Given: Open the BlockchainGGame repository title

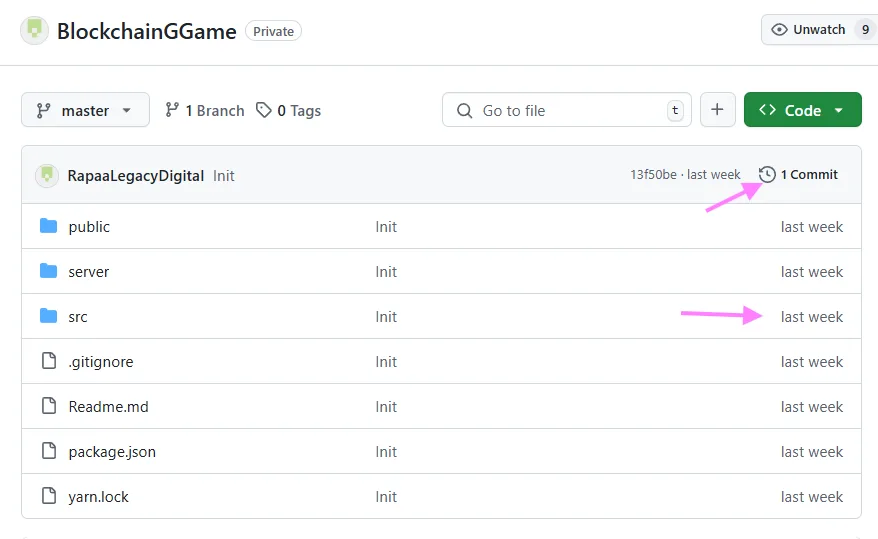Looking at the screenshot, I should (x=147, y=31).
